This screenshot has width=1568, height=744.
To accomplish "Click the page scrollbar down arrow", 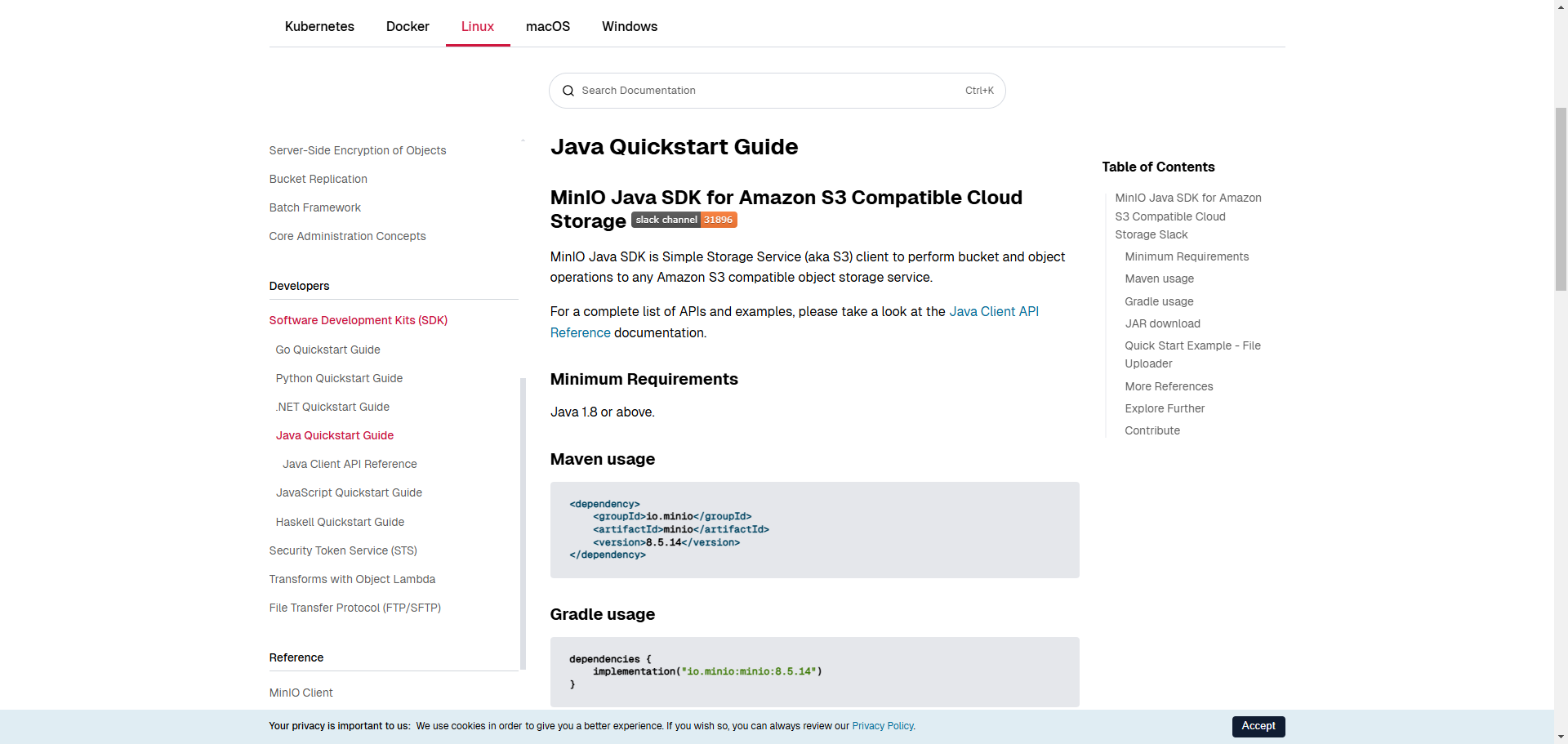I will [1561, 737].
